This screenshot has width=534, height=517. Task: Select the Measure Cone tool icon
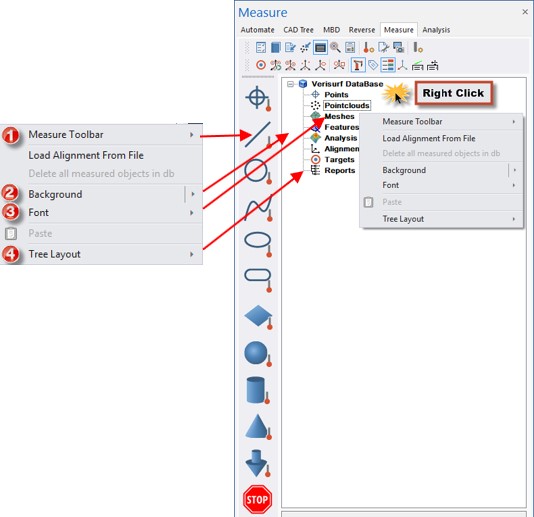[258, 427]
